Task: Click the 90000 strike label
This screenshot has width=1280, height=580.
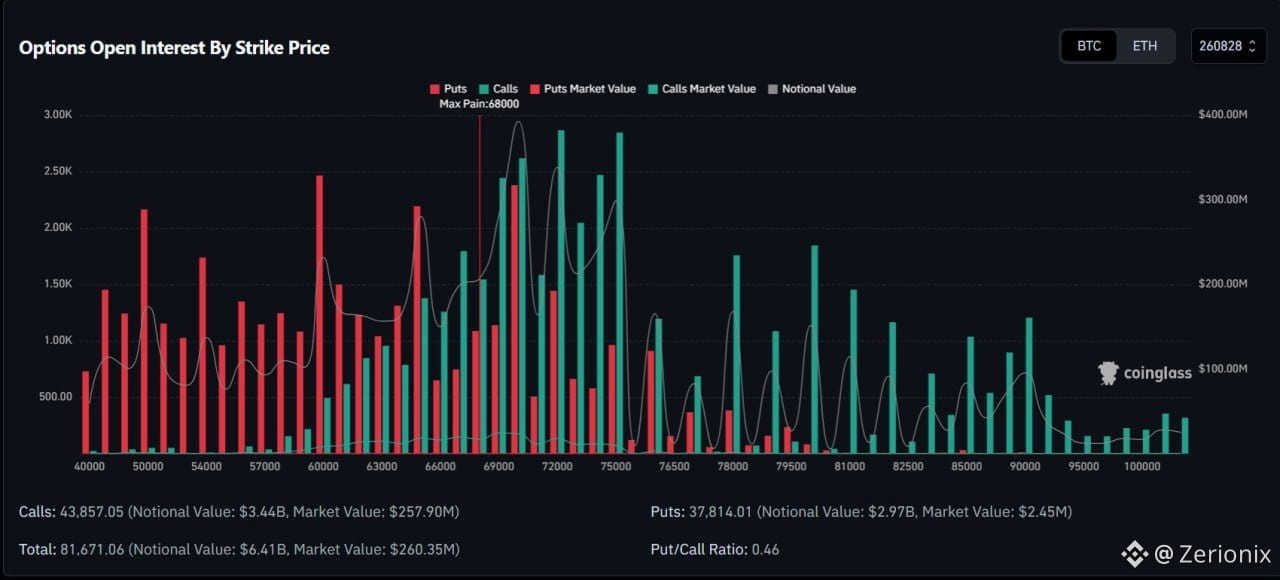Action: (x=1025, y=466)
